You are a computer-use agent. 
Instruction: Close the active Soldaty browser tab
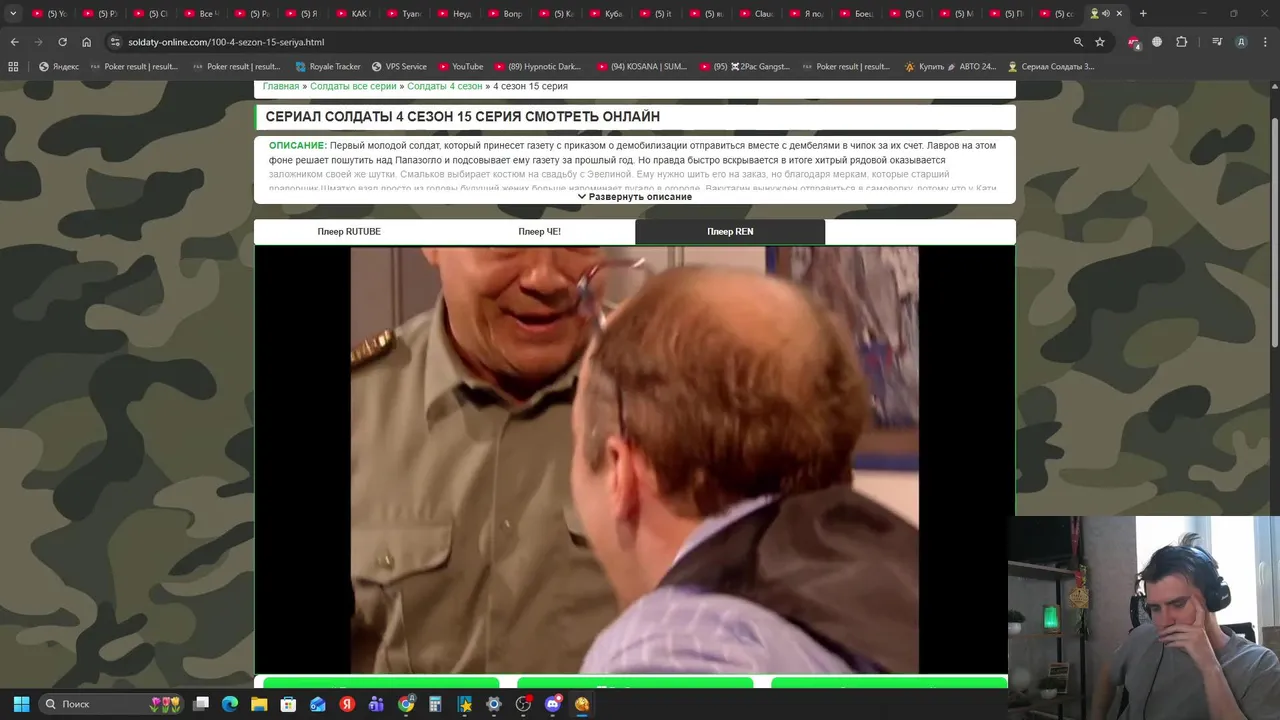coord(1119,14)
